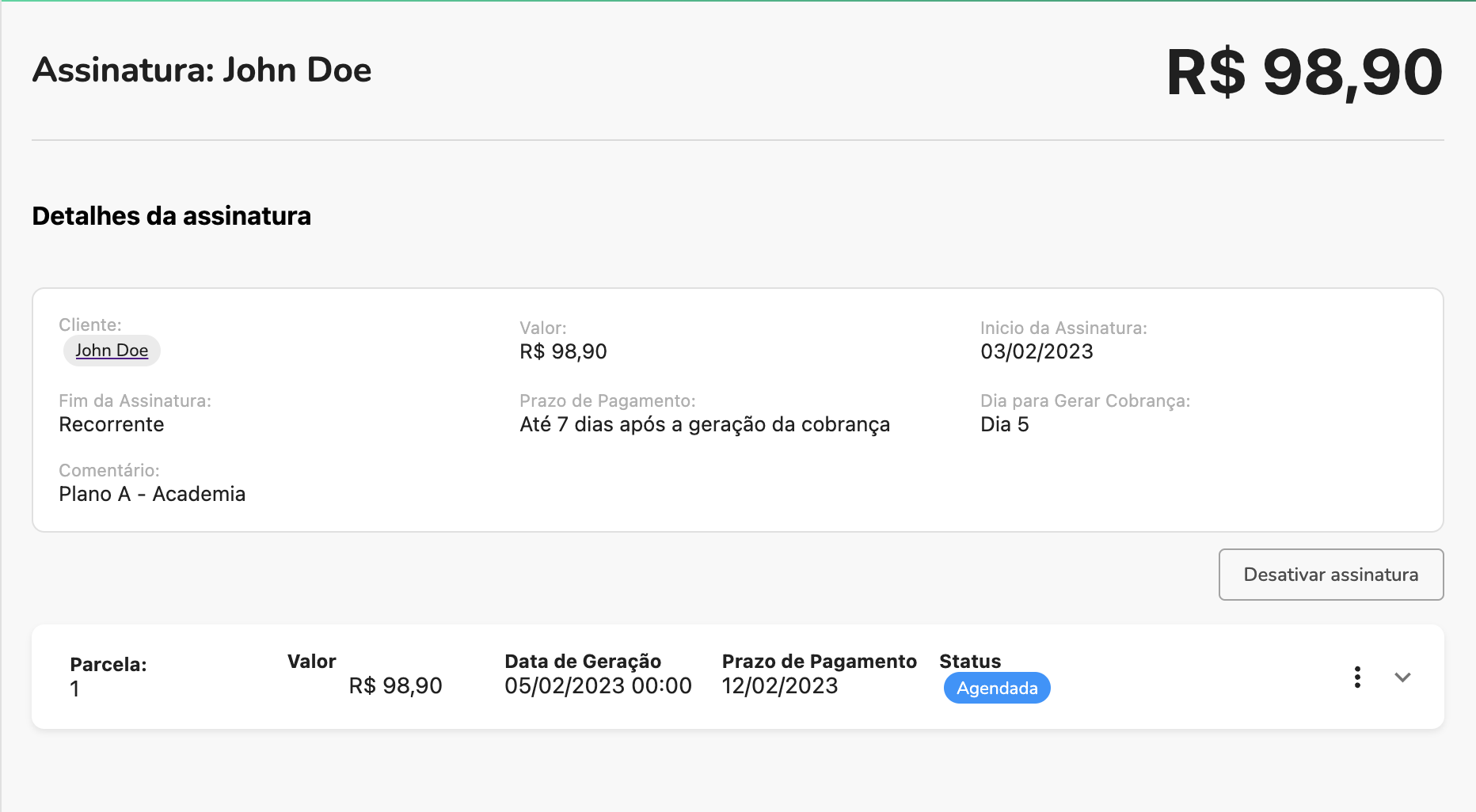Screen dimensions: 1476x812
Task: Click the Até 7 dias após payment term text
Action: tap(704, 424)
